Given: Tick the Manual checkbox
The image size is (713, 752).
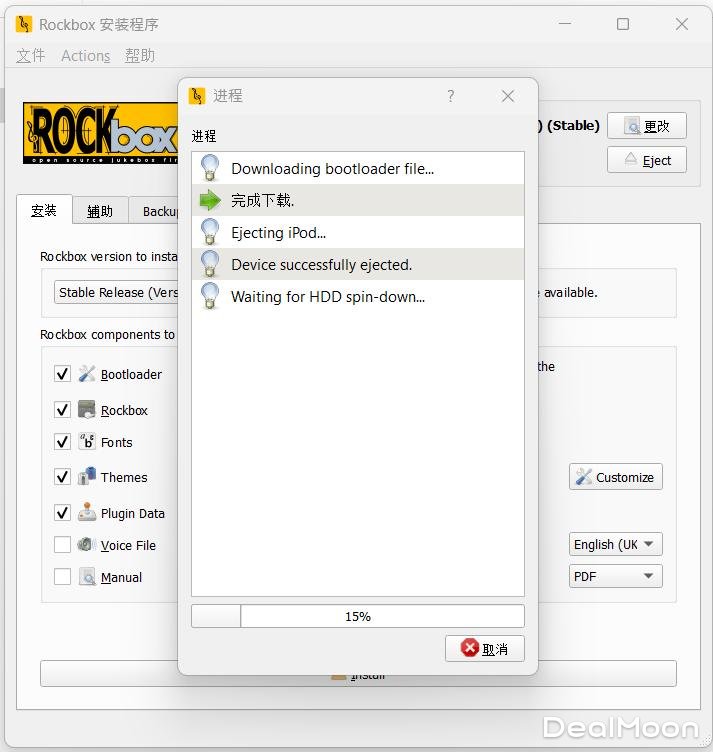Looking at the screenshot, I should click(62, 577).
